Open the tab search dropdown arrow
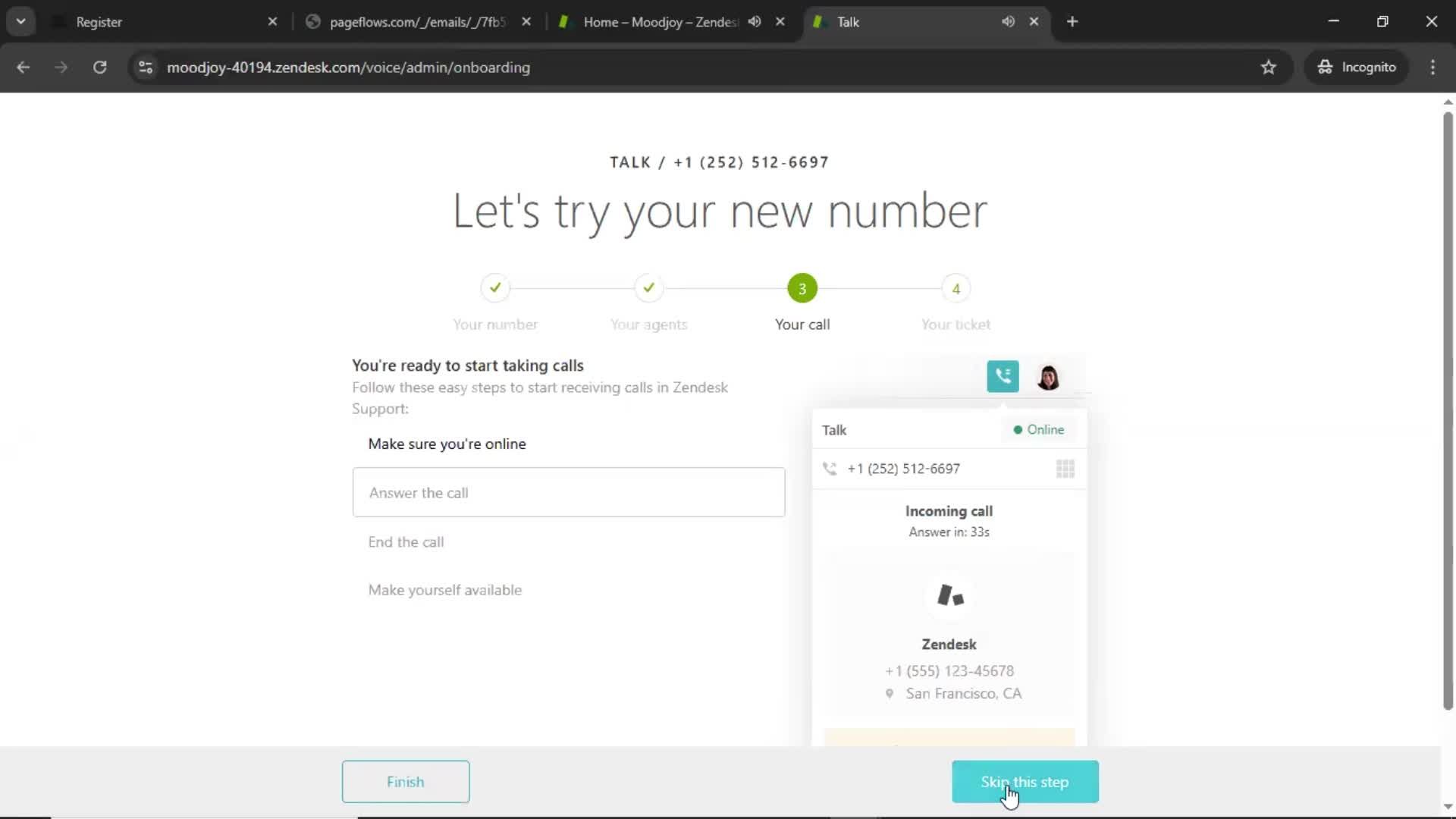 coord(21,21)
